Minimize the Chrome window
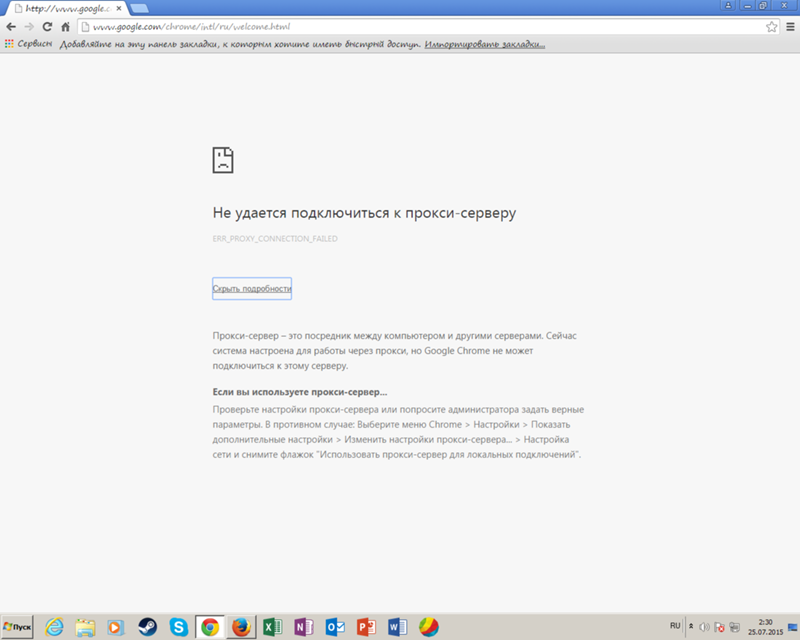The height and width of the screenshot is (640, 800). 747,5
